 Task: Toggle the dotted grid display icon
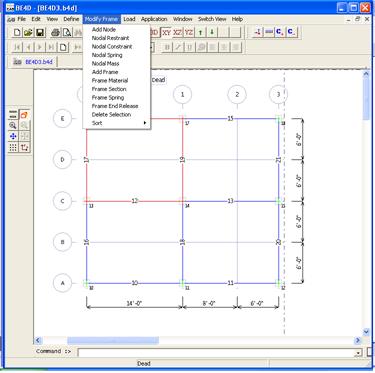pyautogui.click(x=13, y=147)
